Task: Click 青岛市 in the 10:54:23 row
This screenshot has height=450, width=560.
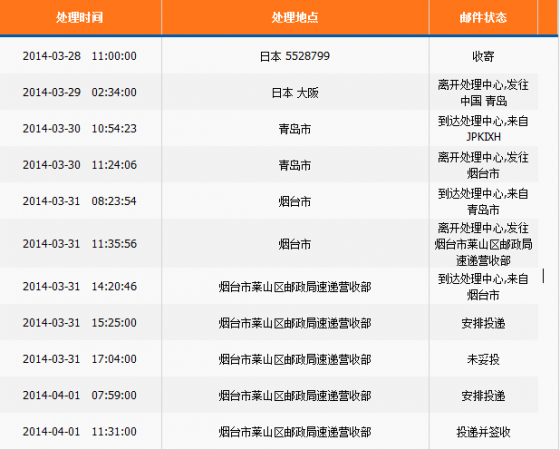Action: [295, 129]
